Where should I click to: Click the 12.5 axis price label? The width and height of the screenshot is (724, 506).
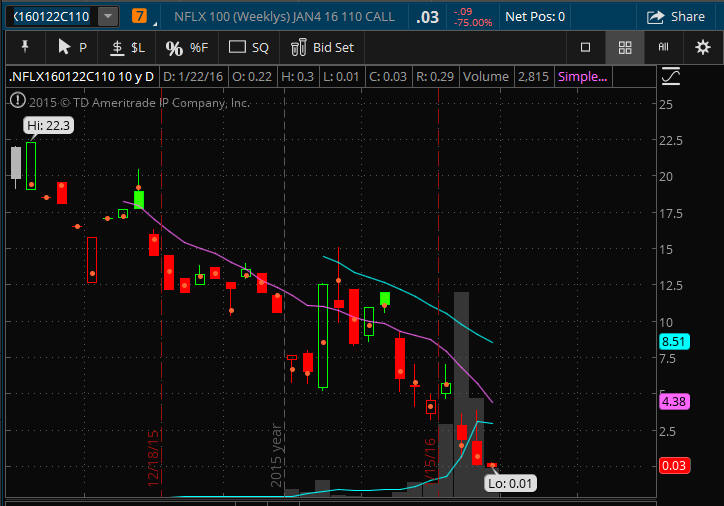670,285
